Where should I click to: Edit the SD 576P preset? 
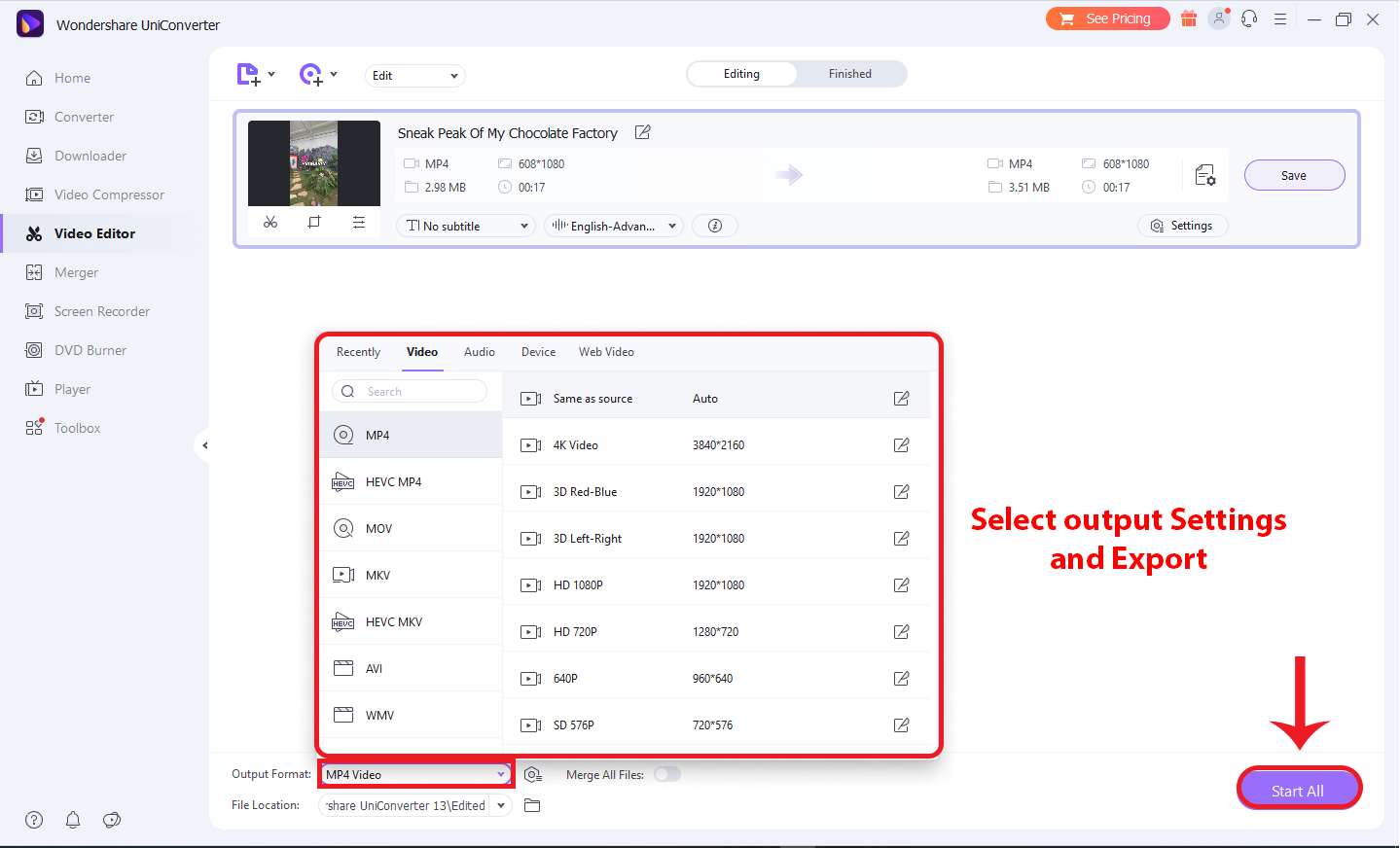coord(902,725)
